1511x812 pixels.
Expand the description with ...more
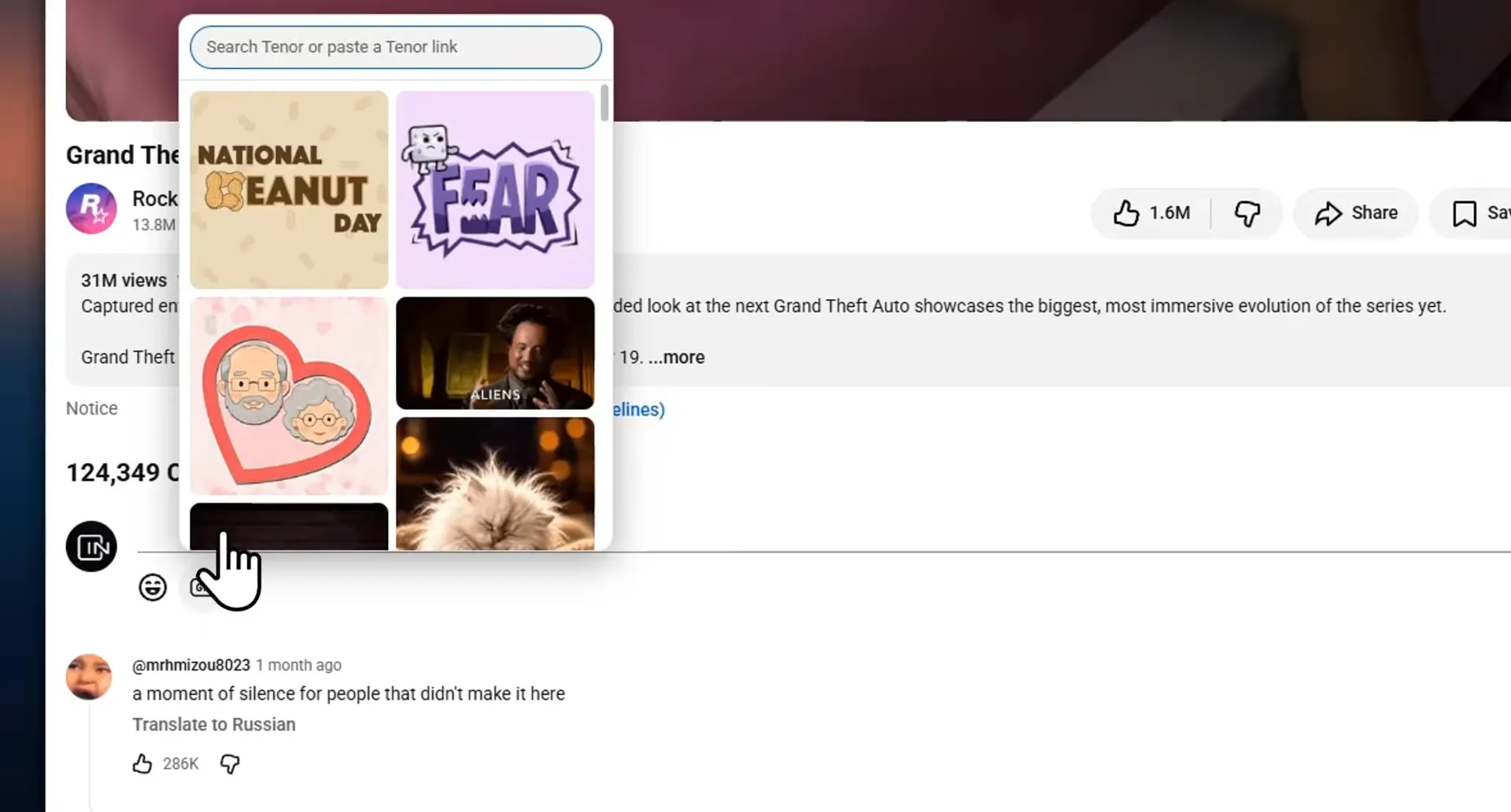[677, 357]
